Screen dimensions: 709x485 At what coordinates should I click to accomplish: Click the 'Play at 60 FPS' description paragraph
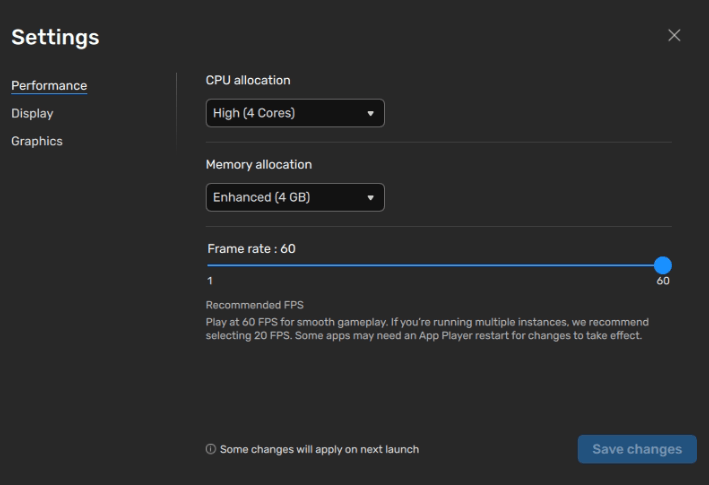(x=427, y=329)
